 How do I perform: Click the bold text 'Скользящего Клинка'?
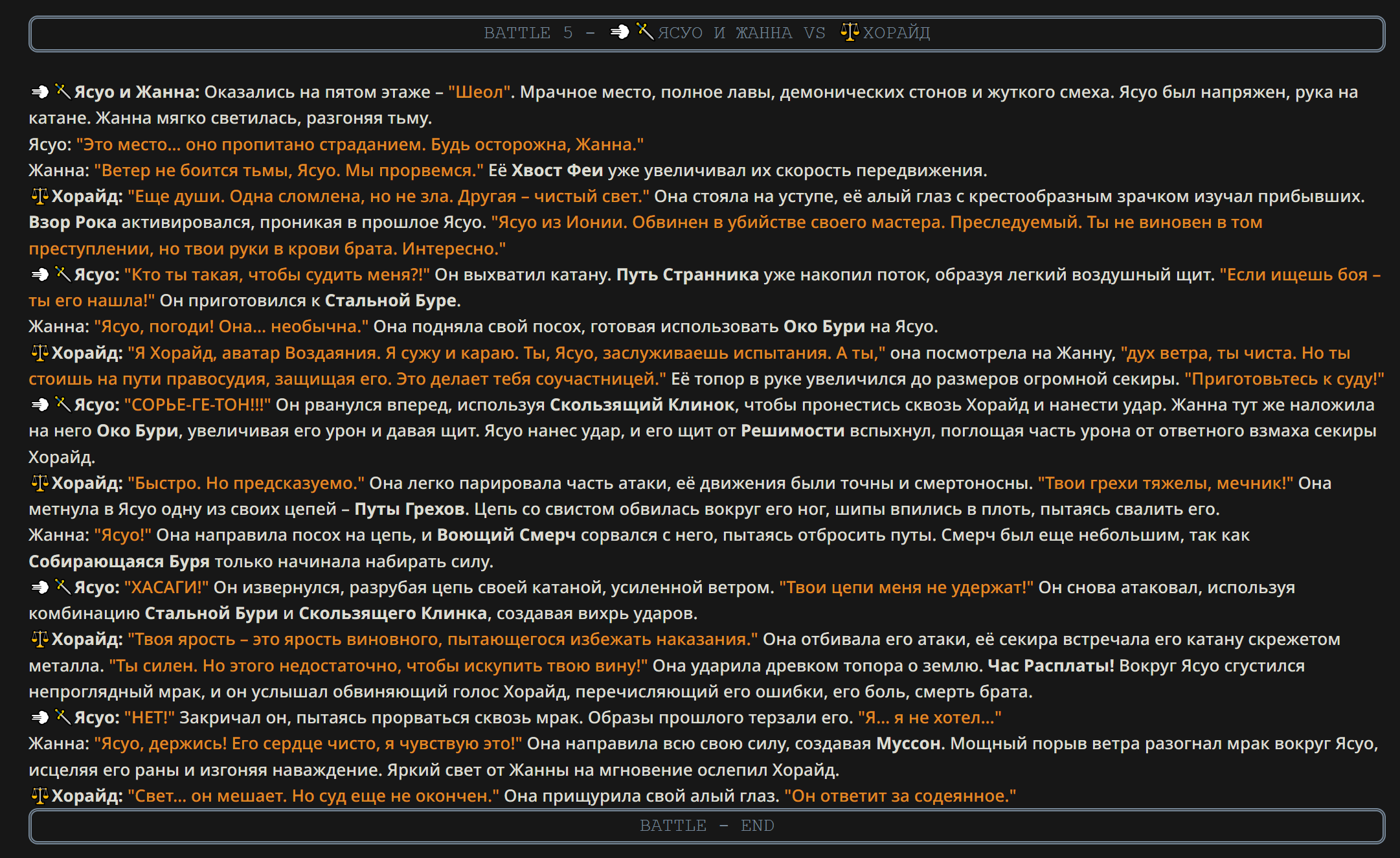coord(393,613)
